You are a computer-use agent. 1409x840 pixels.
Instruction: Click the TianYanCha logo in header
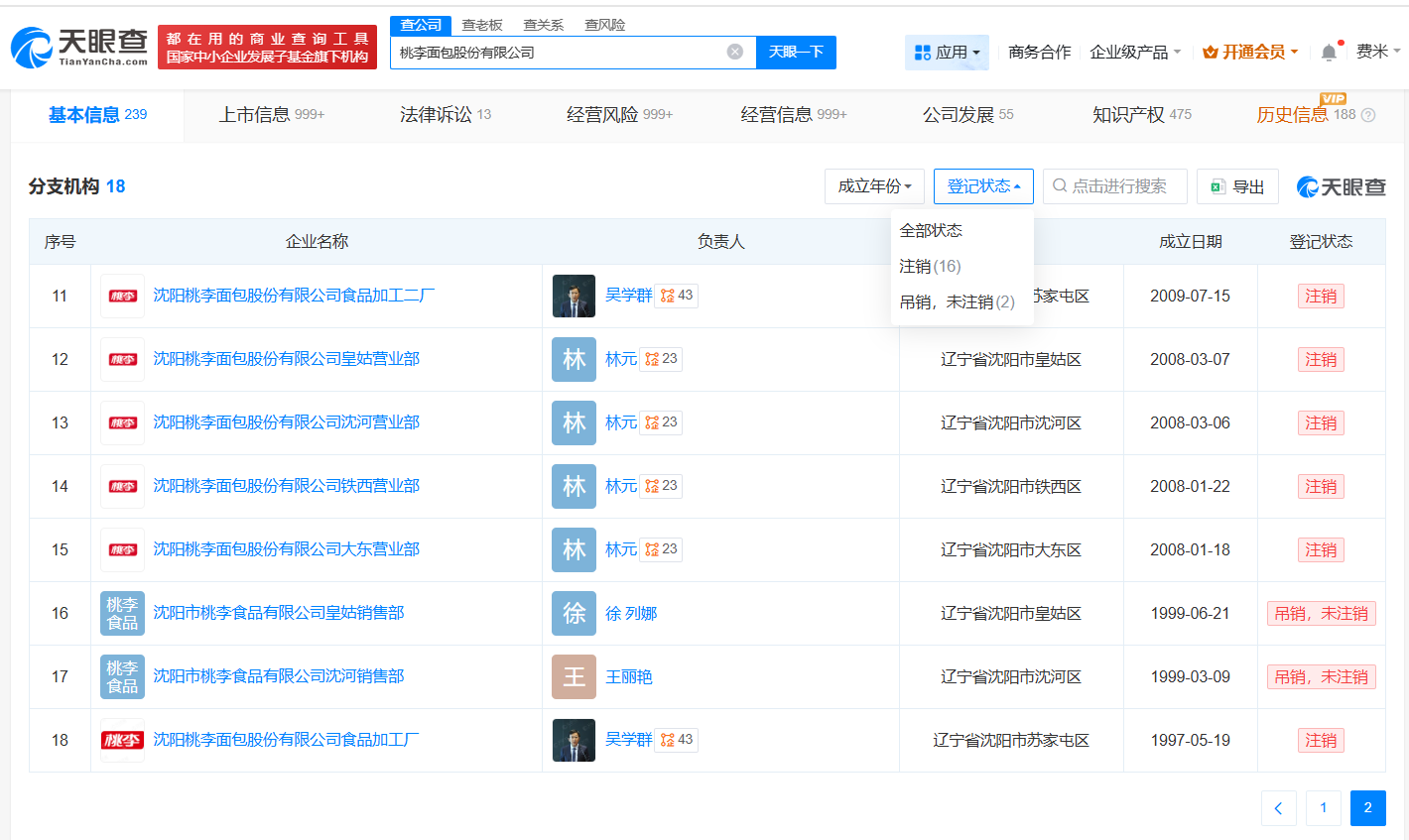79,47
